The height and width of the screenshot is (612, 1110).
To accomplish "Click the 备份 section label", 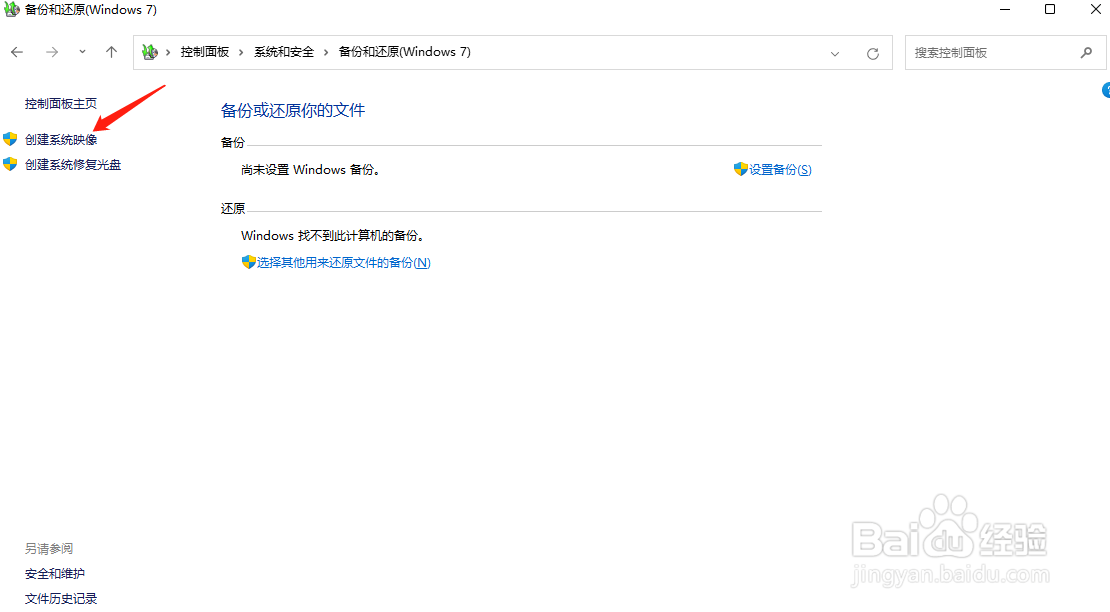I will pos(233,143).
